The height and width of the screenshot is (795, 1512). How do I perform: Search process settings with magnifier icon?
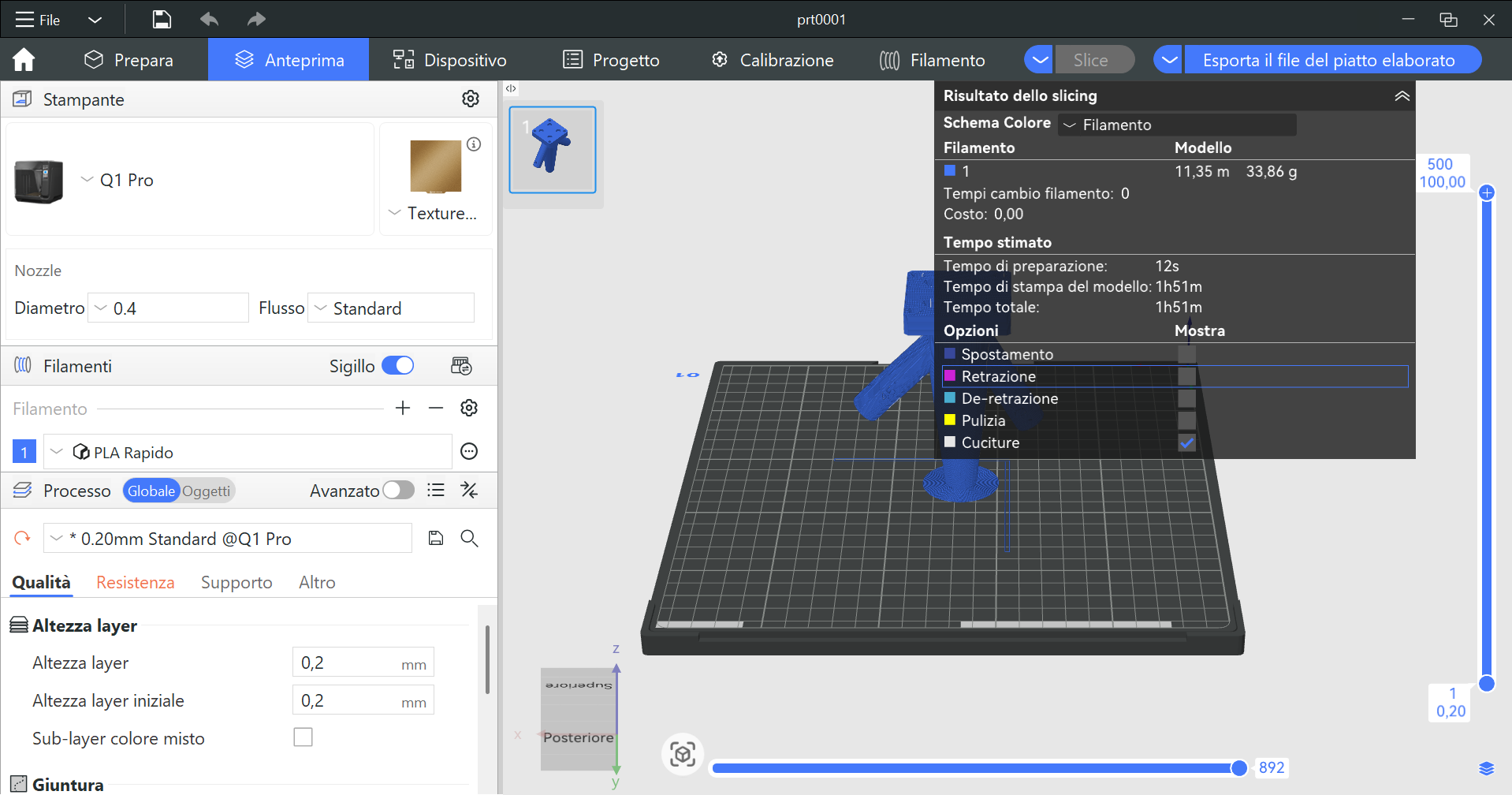point(469,538)
